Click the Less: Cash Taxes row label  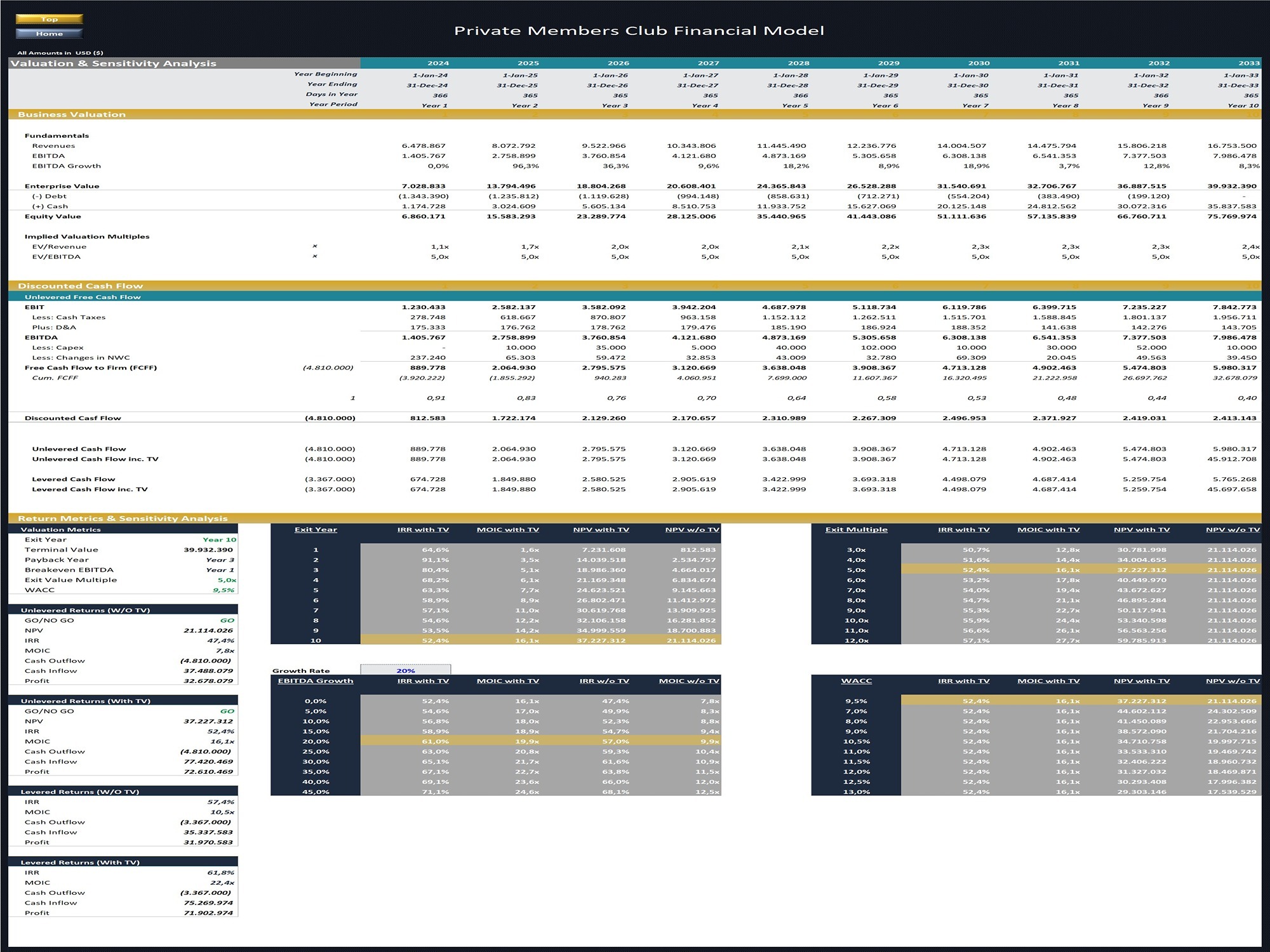click(69, 317)
